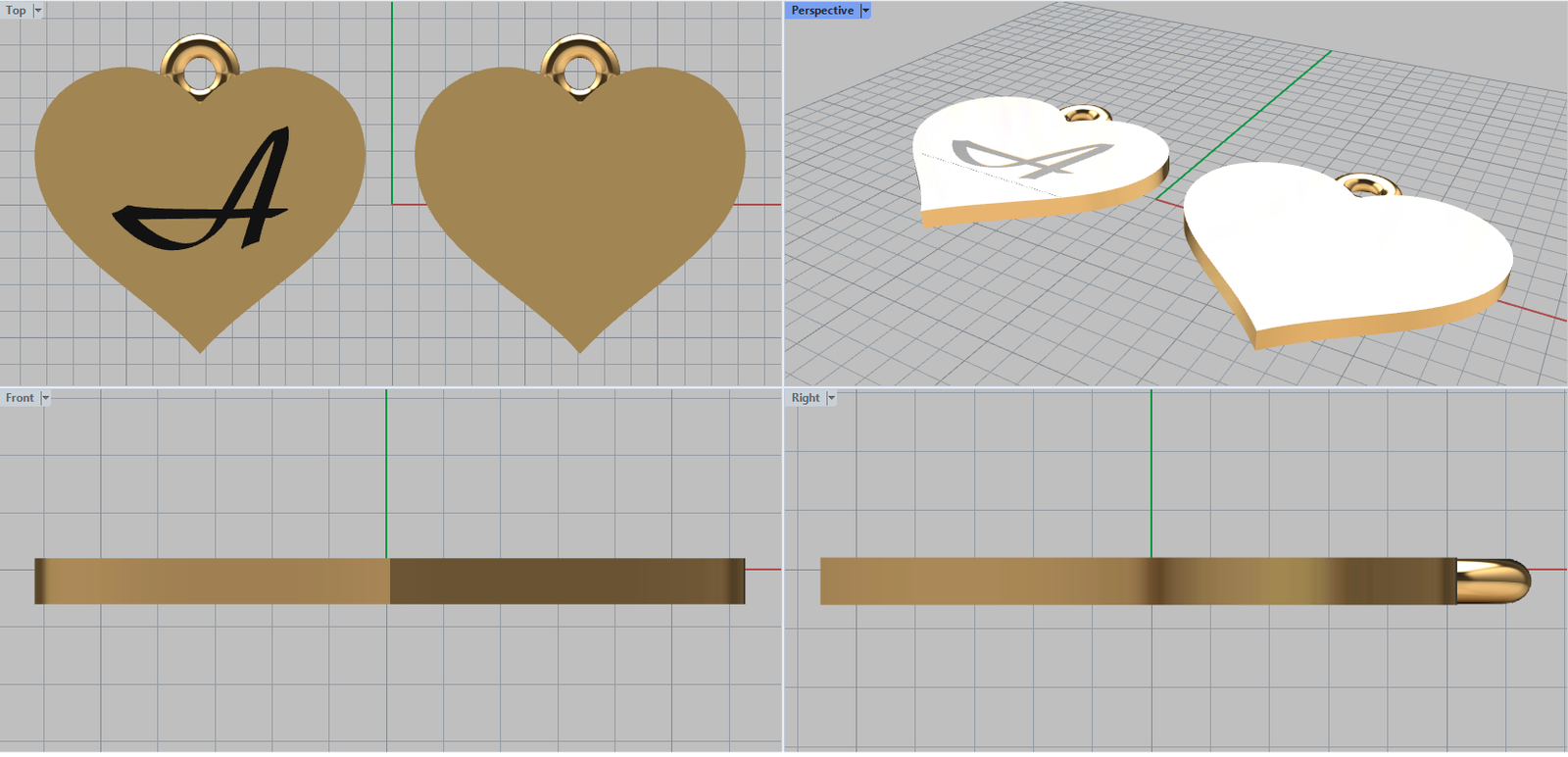The height and width of the screenshot is (757, 1568).
Task: Open the Top viewport dropdown arrow
Action: coord(38,11)
